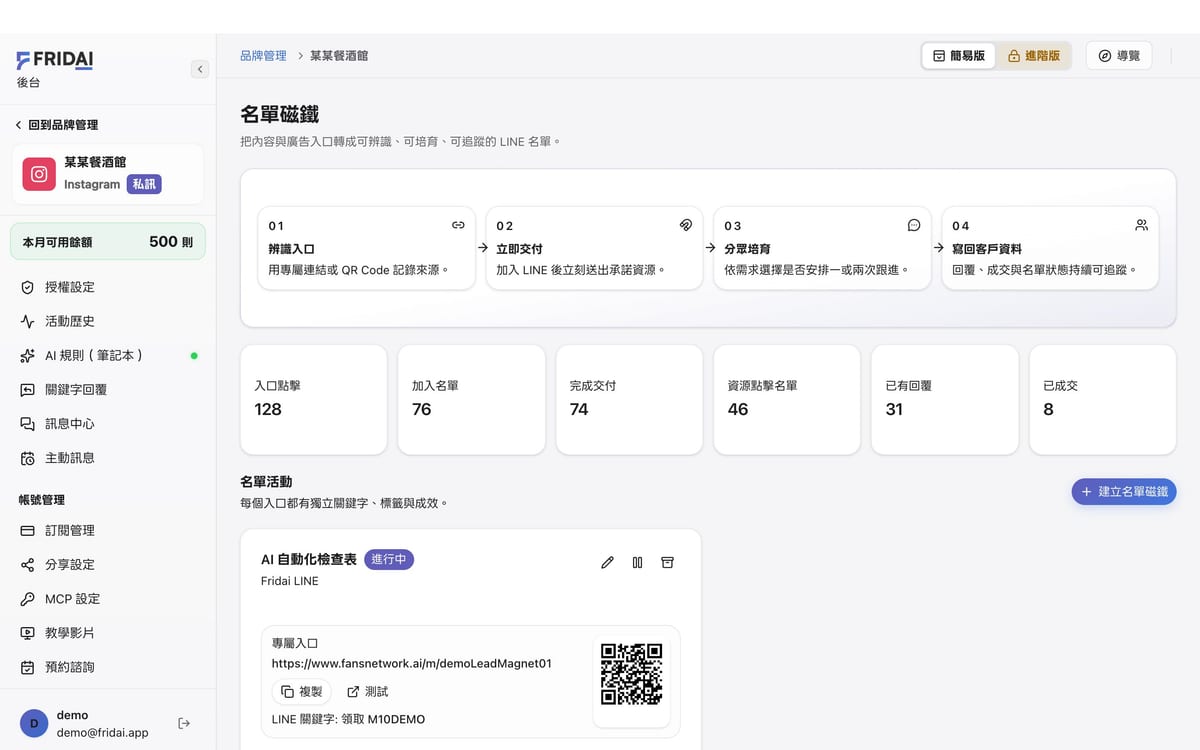Open 主動訊息 in the sidebar
The width and height of the screenshot is (1200, 750).
(108, 457)
